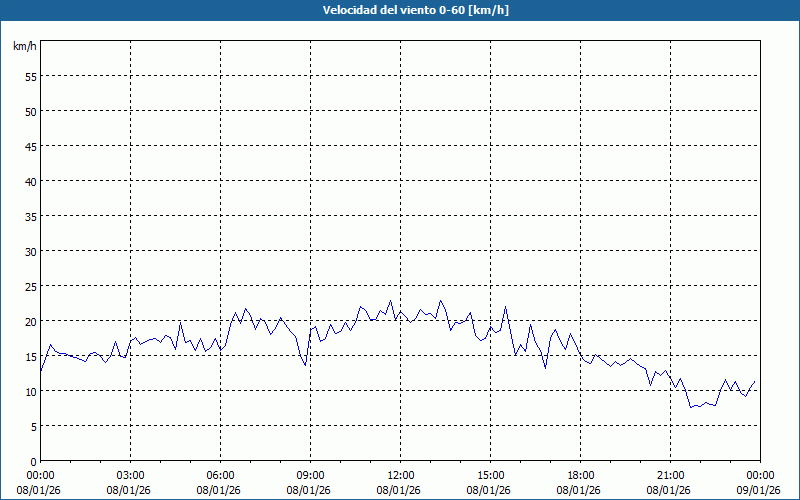Click the 40 value on the y-axis
The image size is (800, 500).
30,181
